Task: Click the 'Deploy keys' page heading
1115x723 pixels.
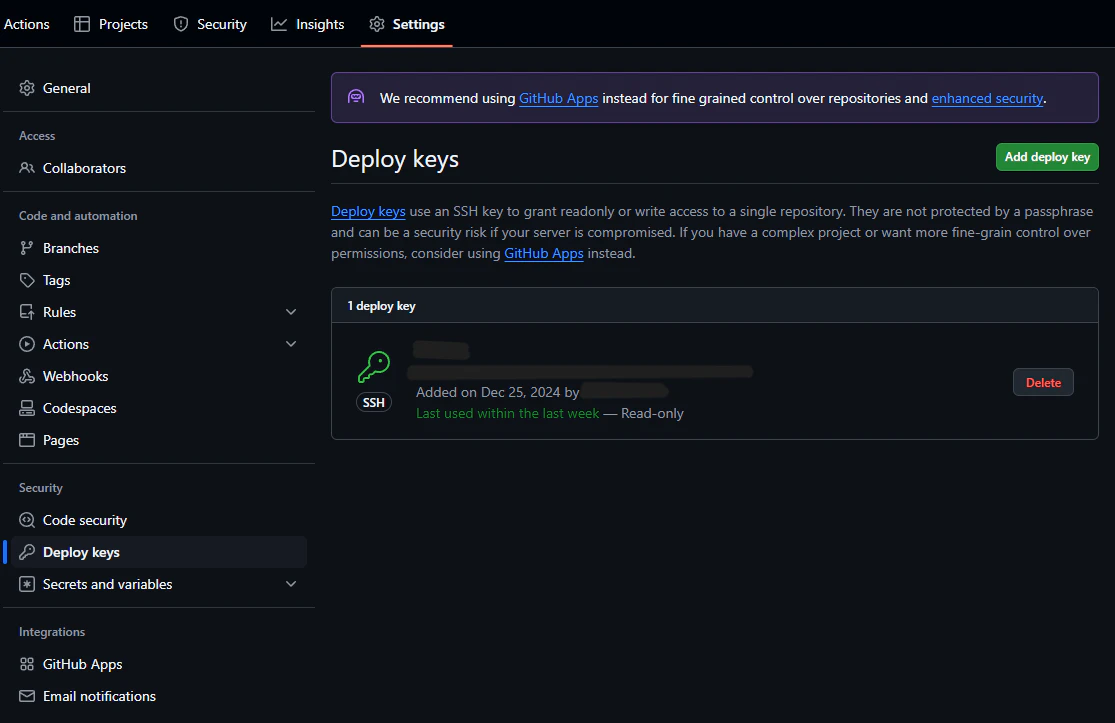Action: (395, 159)
